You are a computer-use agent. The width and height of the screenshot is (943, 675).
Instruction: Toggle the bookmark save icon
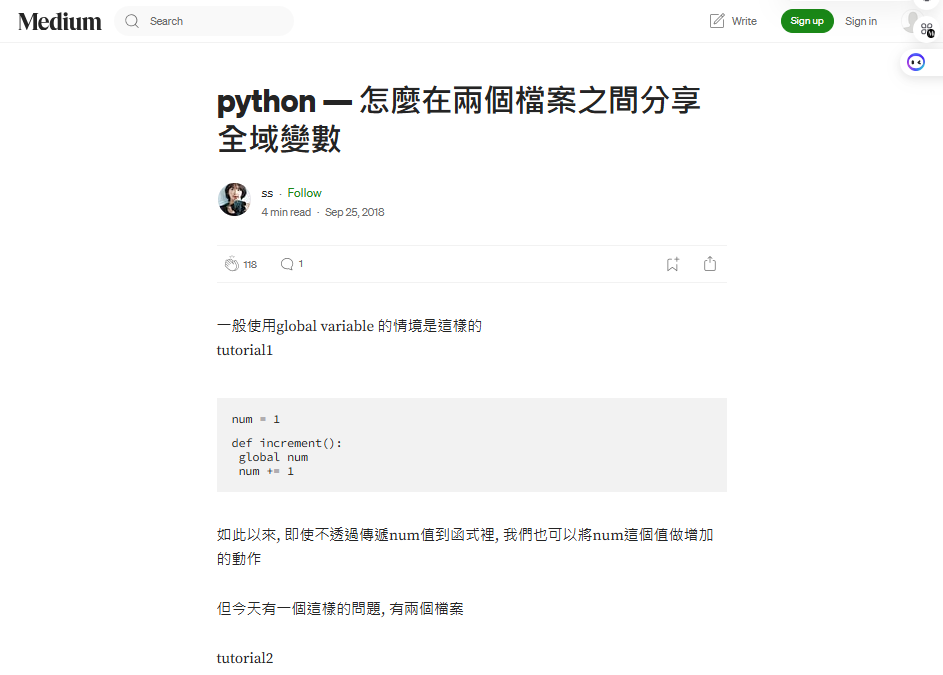point(672,264)
